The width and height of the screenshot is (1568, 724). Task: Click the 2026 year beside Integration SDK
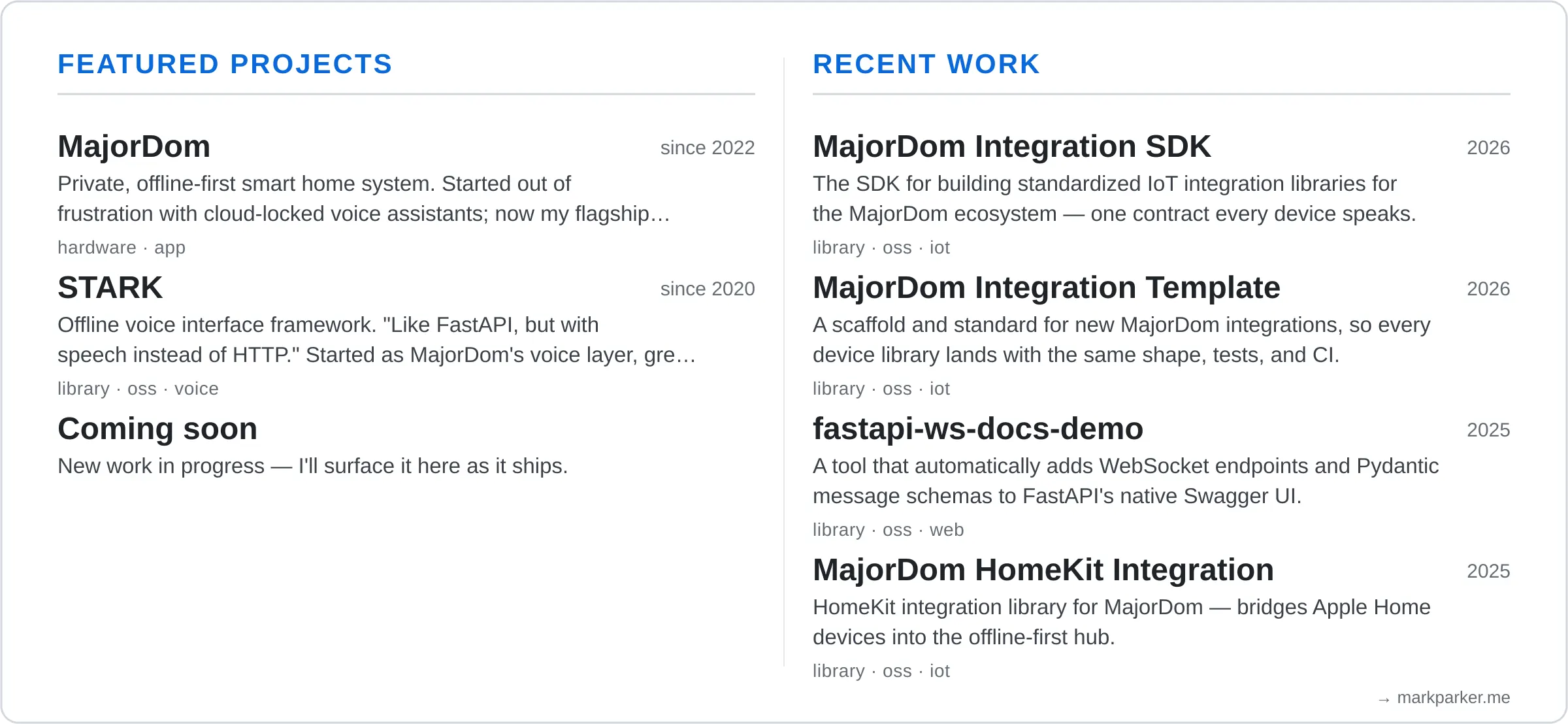pos(1488,148)
